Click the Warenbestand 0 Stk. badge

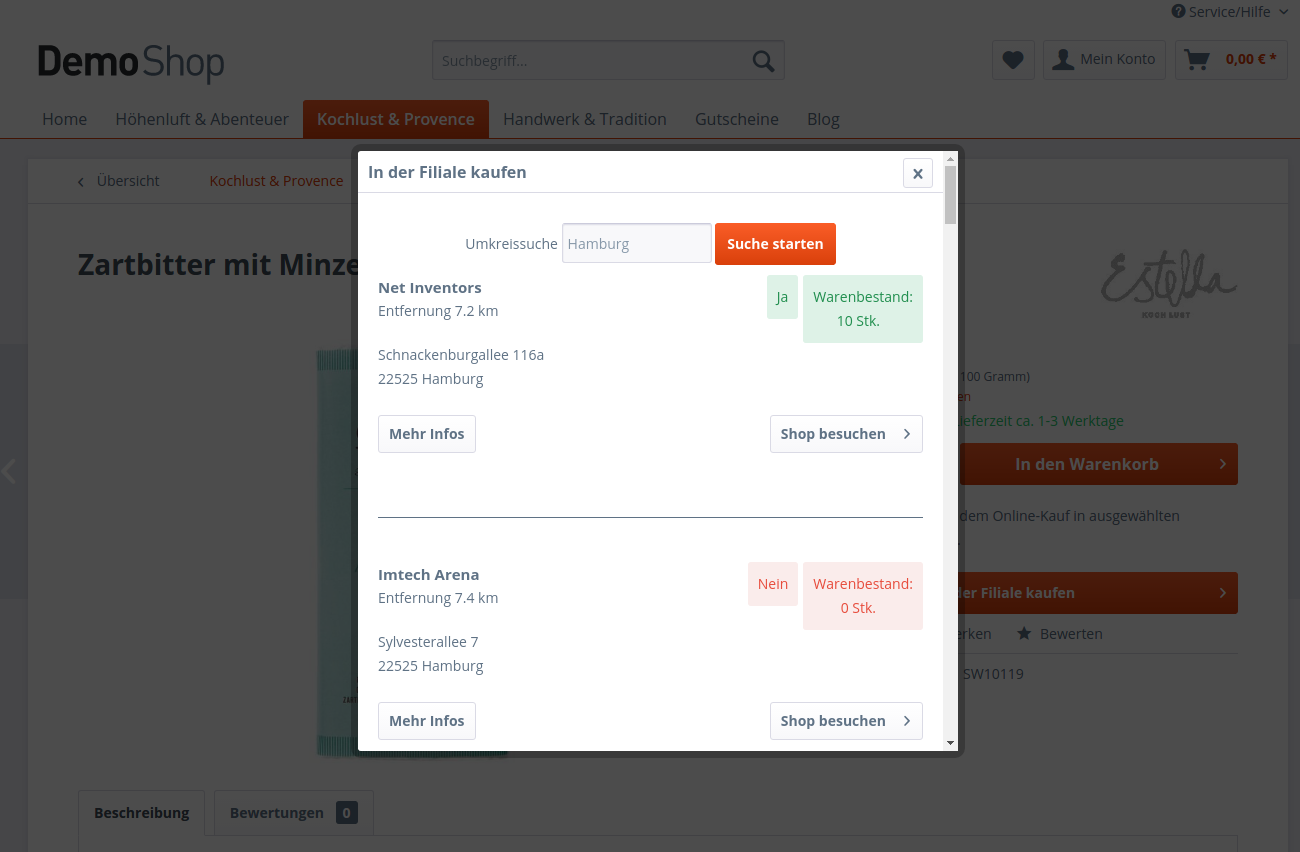point(863,596)
